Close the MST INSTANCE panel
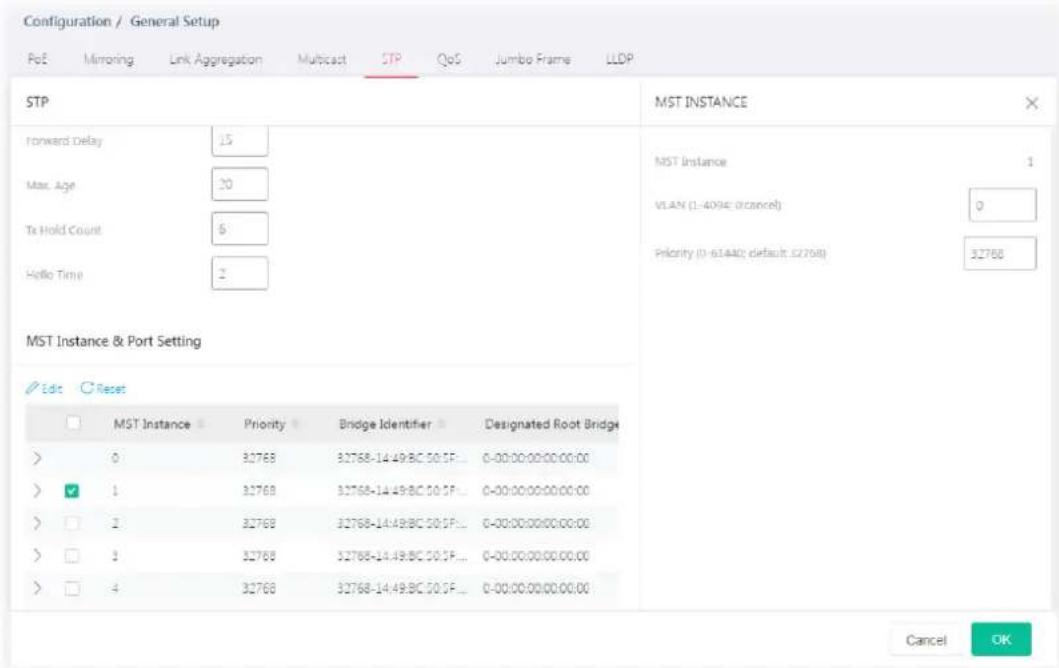 (x=1031, y=103)
